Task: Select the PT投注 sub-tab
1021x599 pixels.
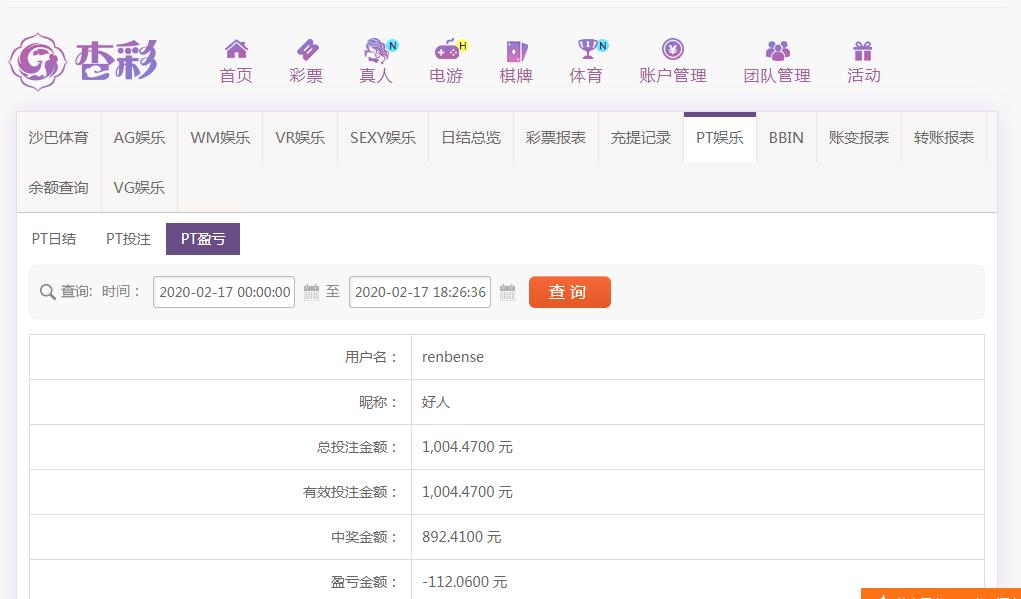Action: point(128,239)
